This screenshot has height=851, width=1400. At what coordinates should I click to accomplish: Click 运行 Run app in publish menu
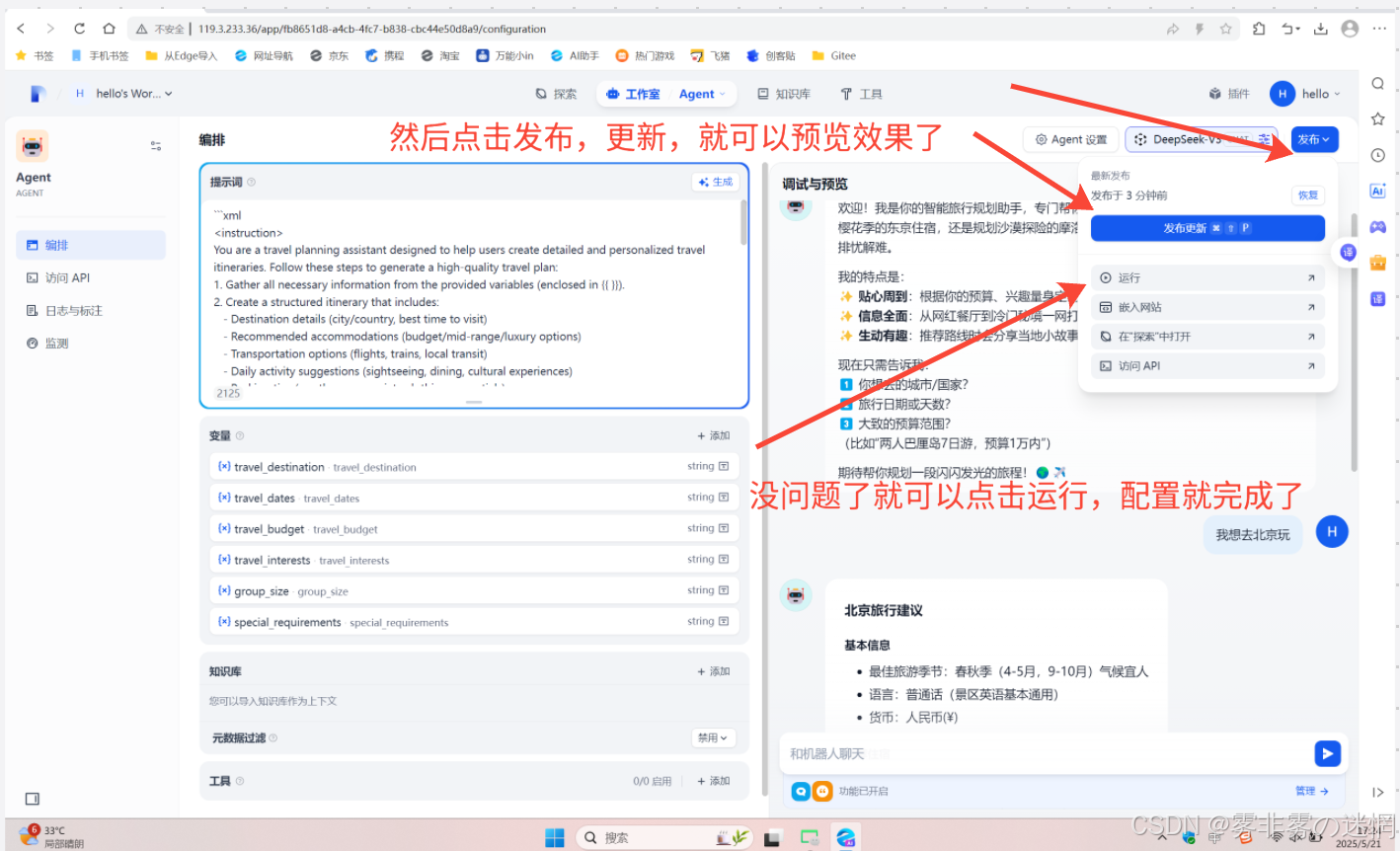point(1207,277)
